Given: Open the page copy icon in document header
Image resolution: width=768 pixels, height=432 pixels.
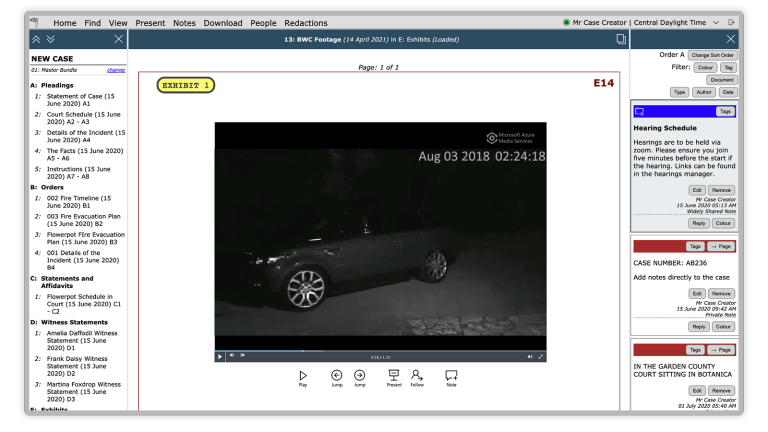Looking at the screenshot, I should (621, 39).
